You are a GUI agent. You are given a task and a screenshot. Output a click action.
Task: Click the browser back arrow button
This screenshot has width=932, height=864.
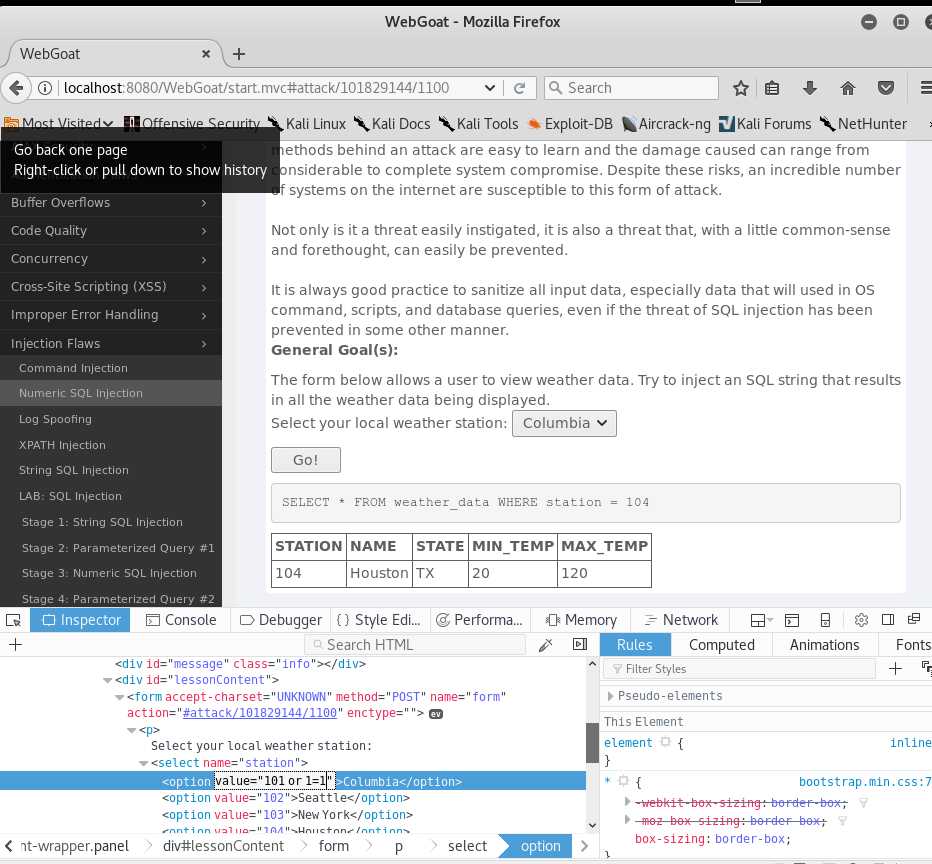pos(16,88)
